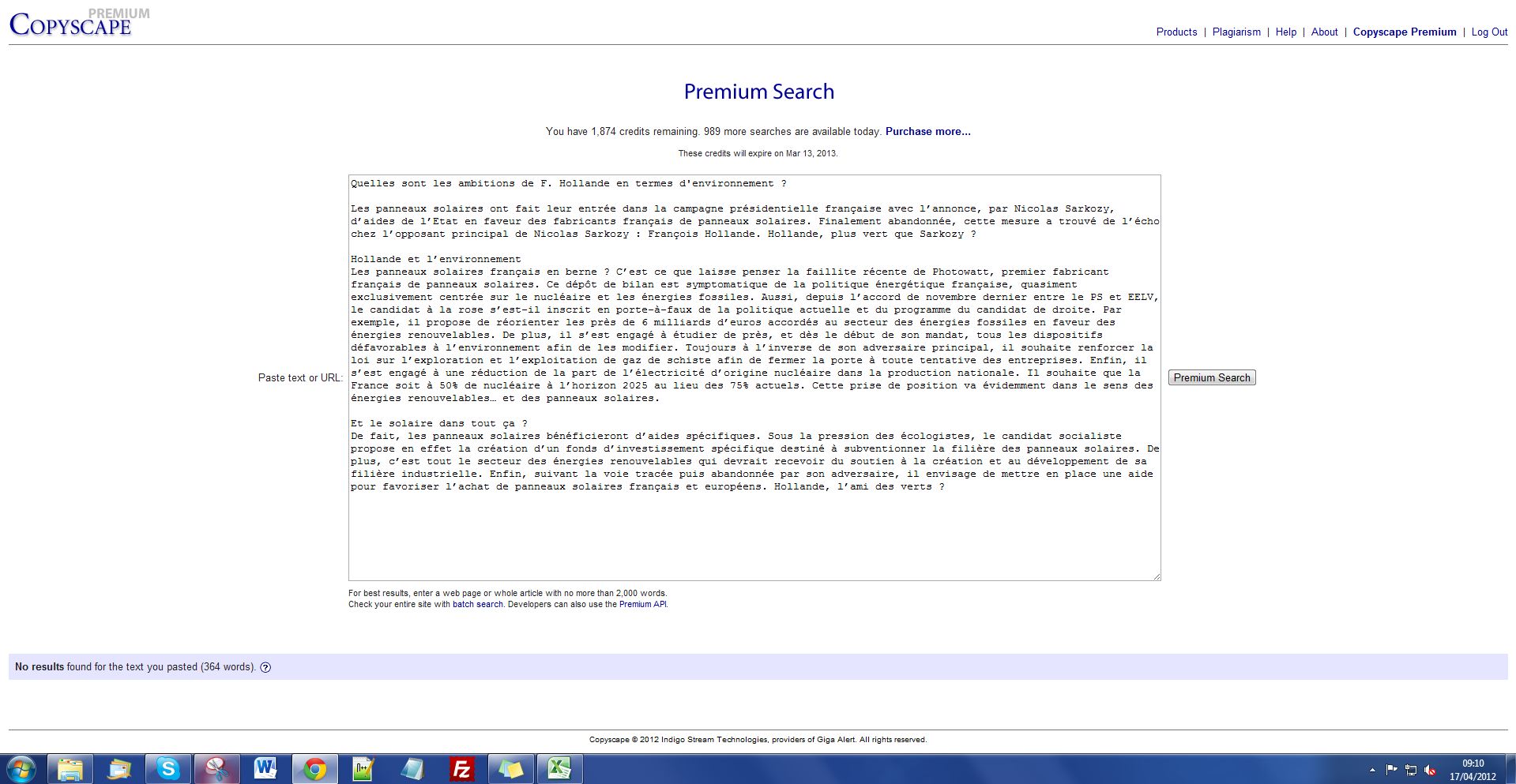The image size is (1516, 784).
Task: Click the Premium Search button
Action: pyautogui.click(x=1211, y=378)
